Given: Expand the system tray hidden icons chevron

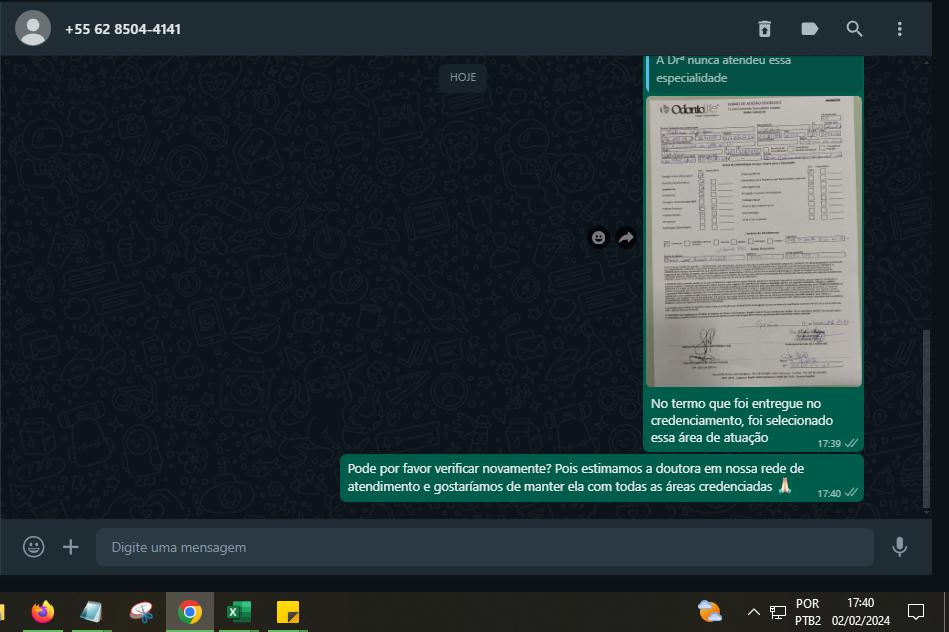Looking at the screenshot, I should click(x=754, y=612).
